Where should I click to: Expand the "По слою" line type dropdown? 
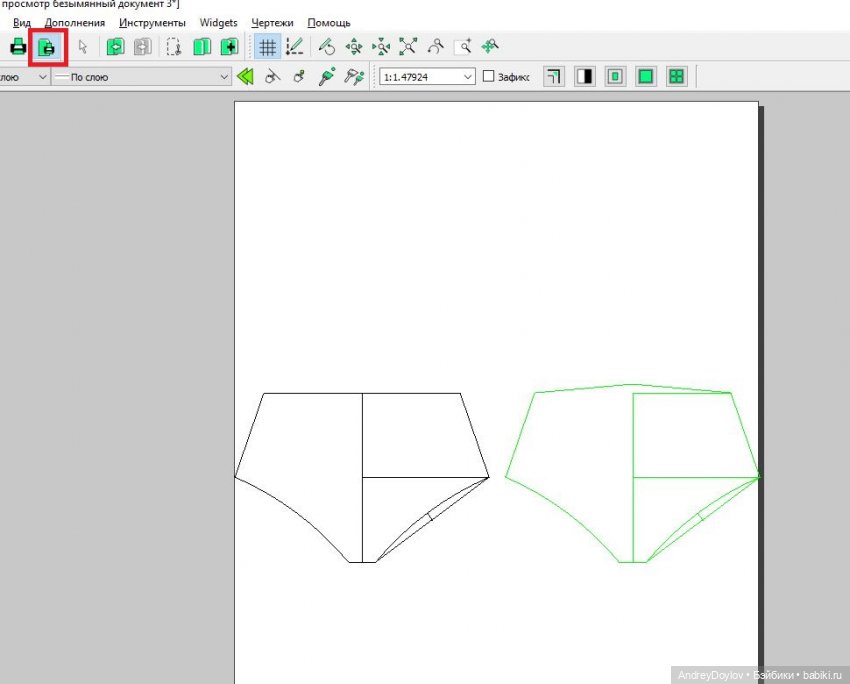click(x=224, y=76)
